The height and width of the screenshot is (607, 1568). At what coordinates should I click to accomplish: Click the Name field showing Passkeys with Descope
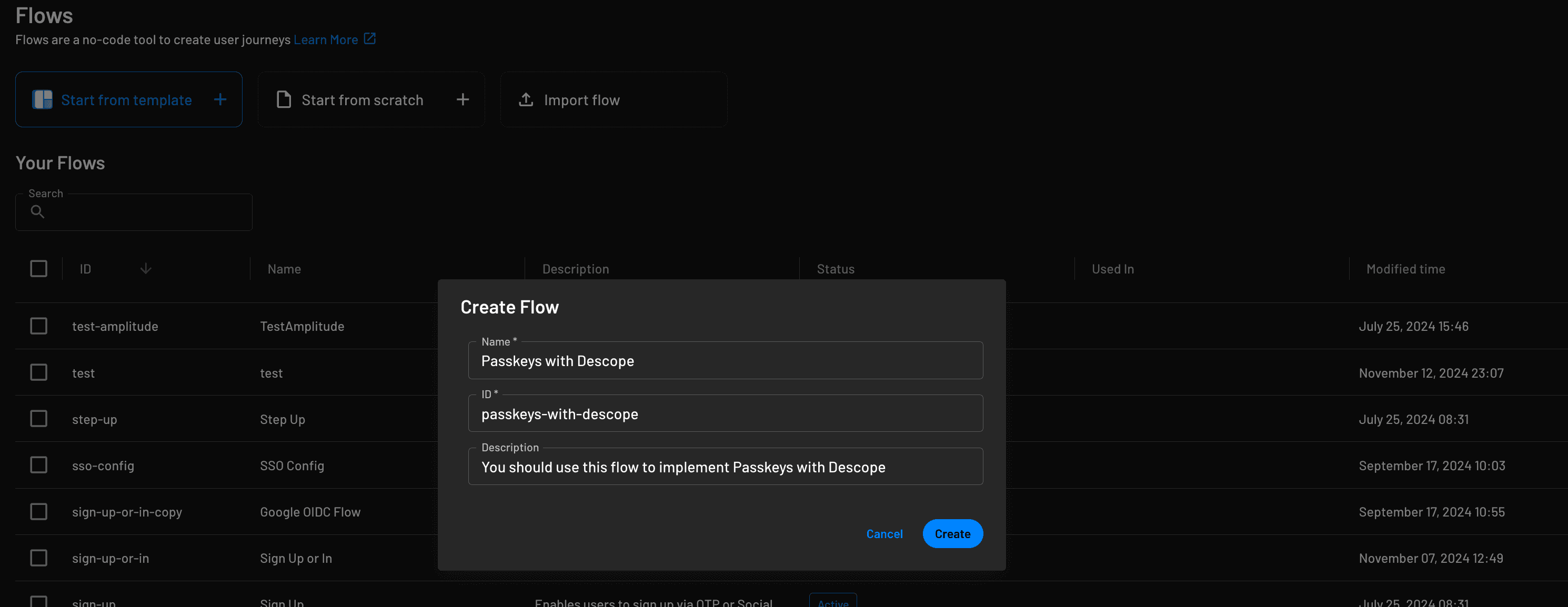click(x=725, y=360)
